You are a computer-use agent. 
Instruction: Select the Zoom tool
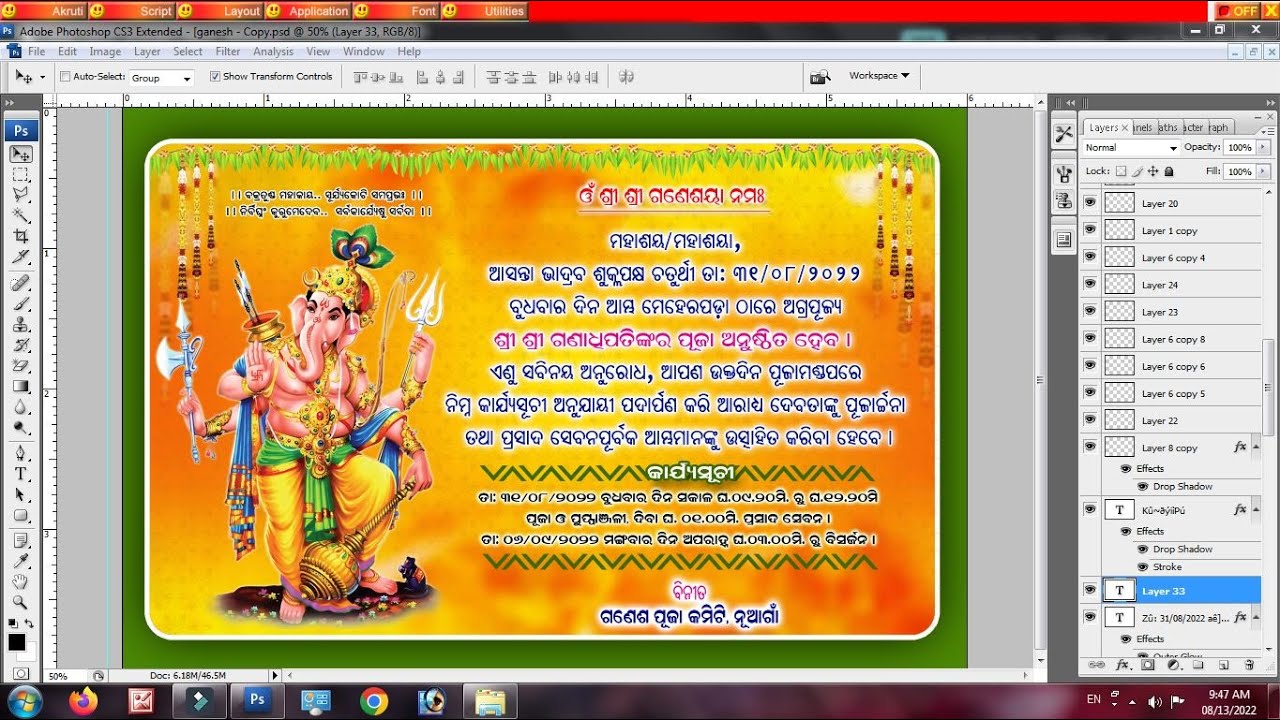pos(20,603)
